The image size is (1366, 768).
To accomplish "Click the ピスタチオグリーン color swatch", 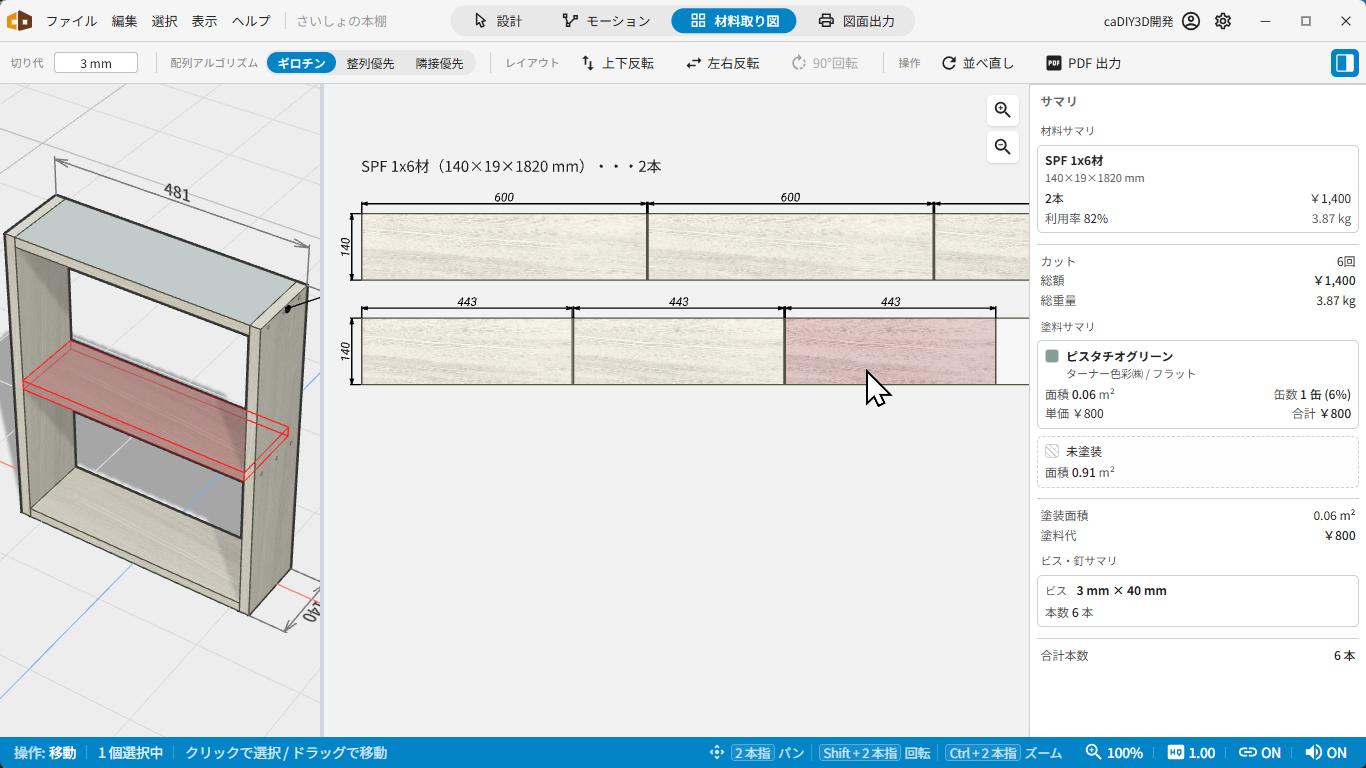I will tap(1052, 356).
